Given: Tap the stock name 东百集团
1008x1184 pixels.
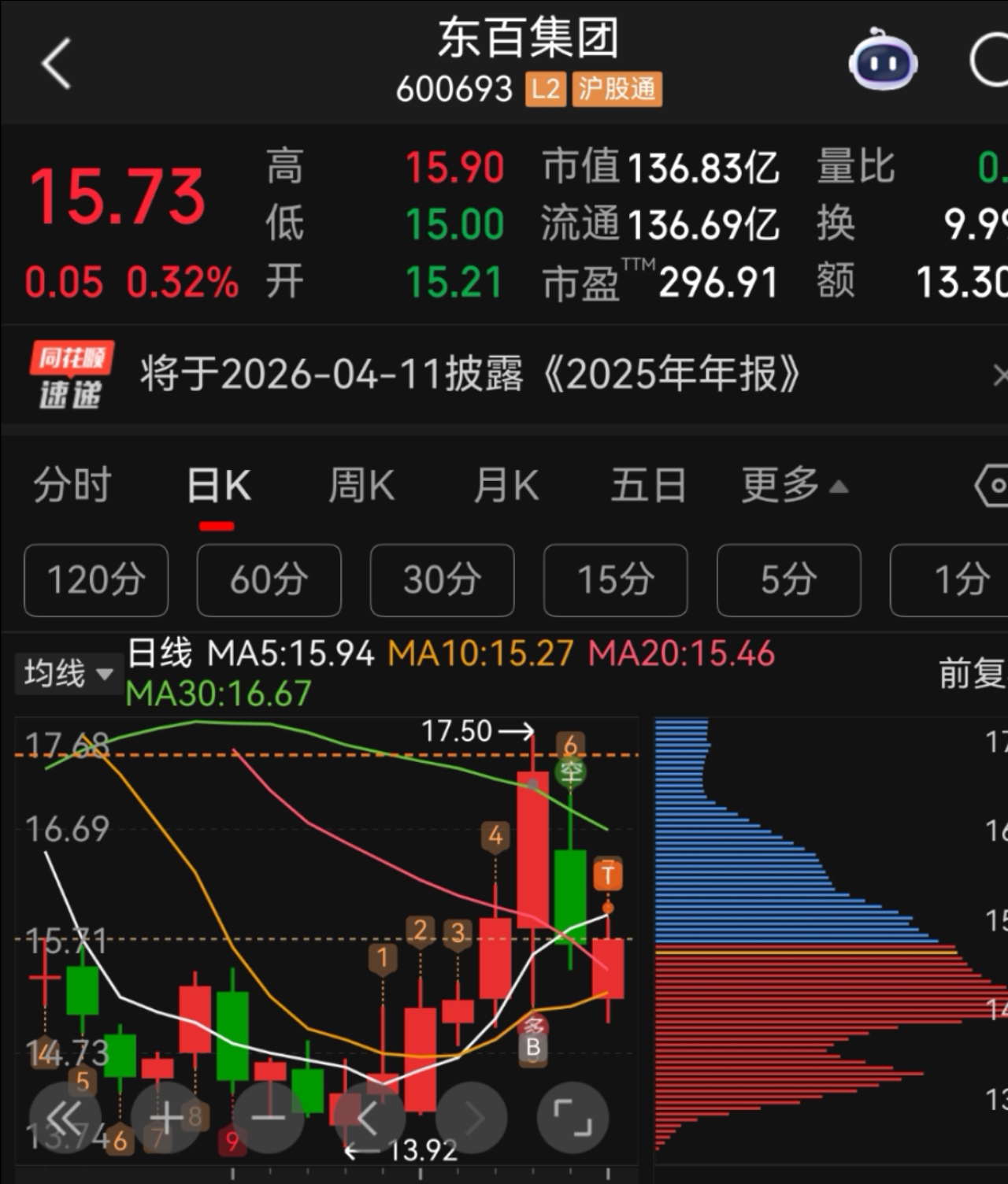Looking at the screenshot, I should (x=528, y=39).
